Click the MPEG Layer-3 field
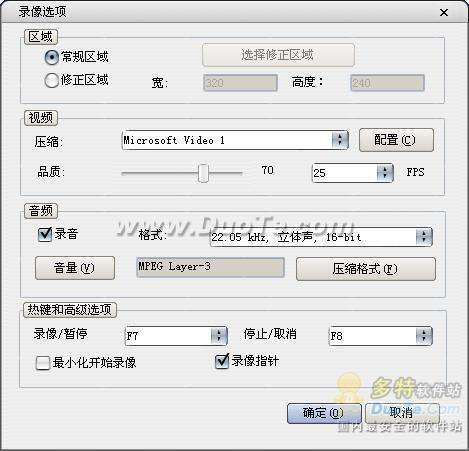The image size is (469, 451). (x=210, y=267)
